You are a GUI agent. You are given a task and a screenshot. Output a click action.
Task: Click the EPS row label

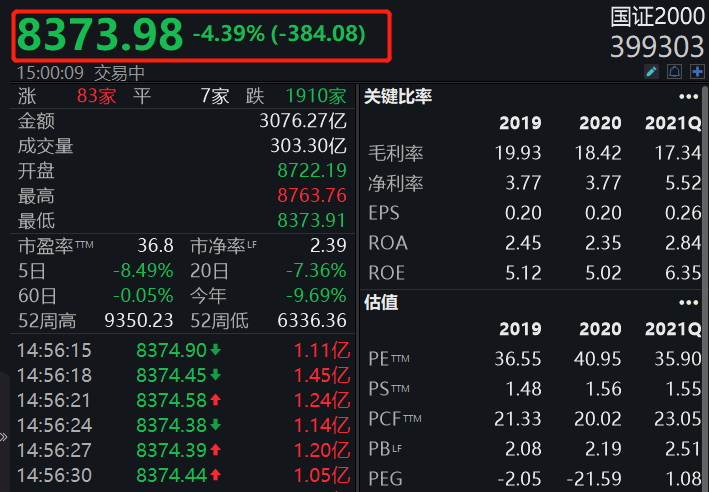[384, 213]
